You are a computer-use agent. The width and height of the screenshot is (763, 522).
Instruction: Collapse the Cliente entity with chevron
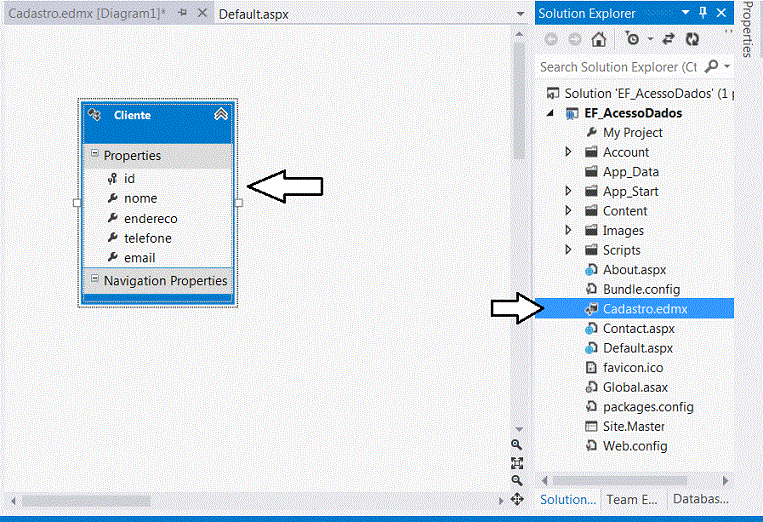pyautogui.click(x=221, y=115)
